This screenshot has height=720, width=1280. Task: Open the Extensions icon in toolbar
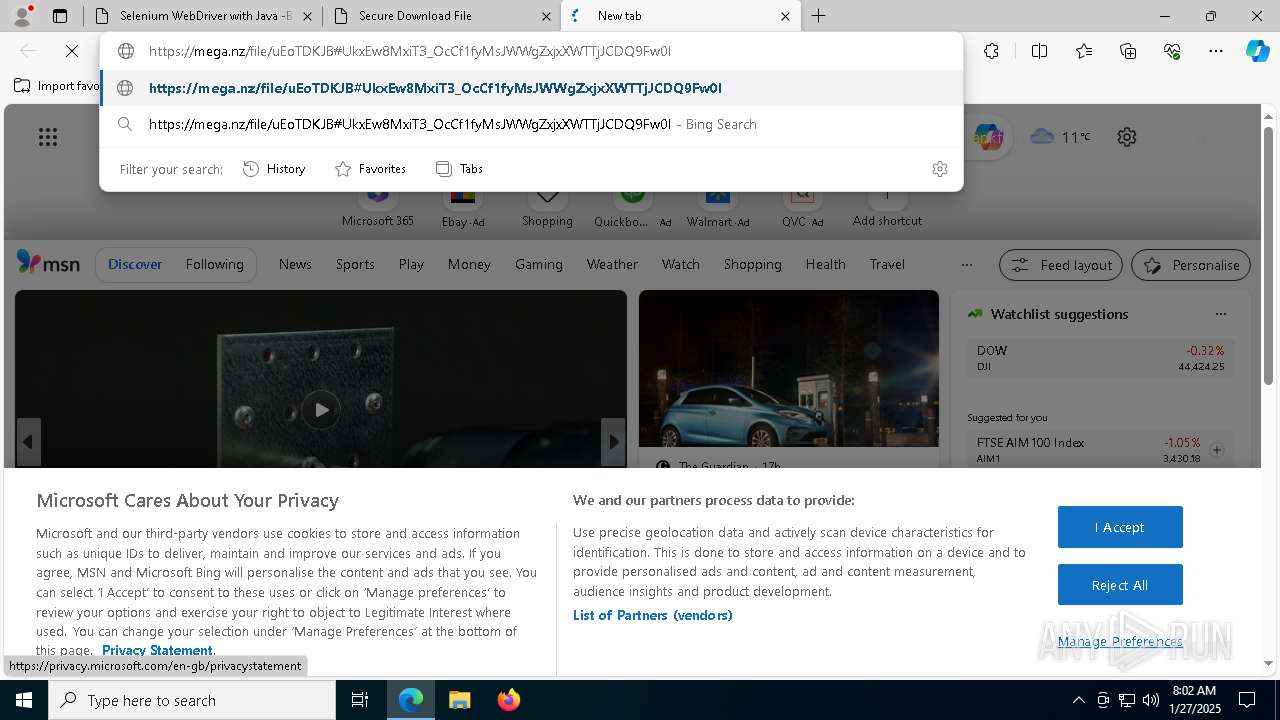991,51
